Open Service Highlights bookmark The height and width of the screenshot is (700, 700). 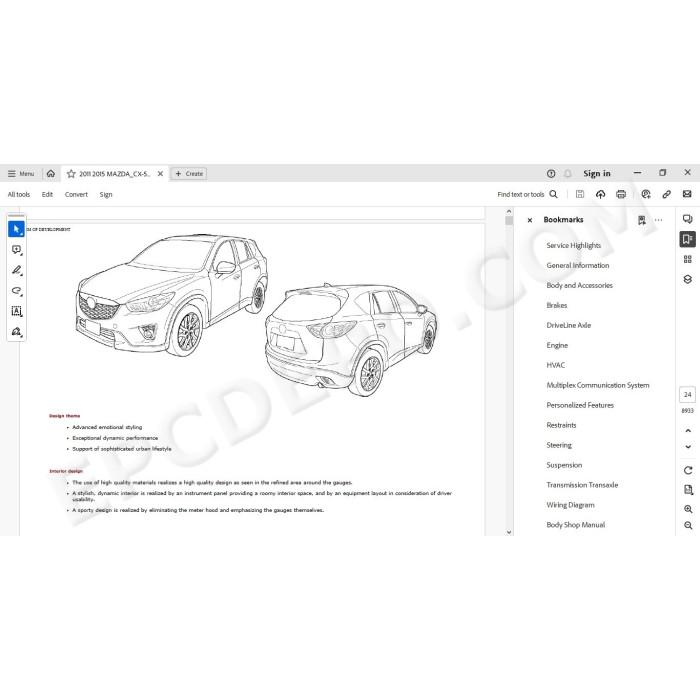573,246
